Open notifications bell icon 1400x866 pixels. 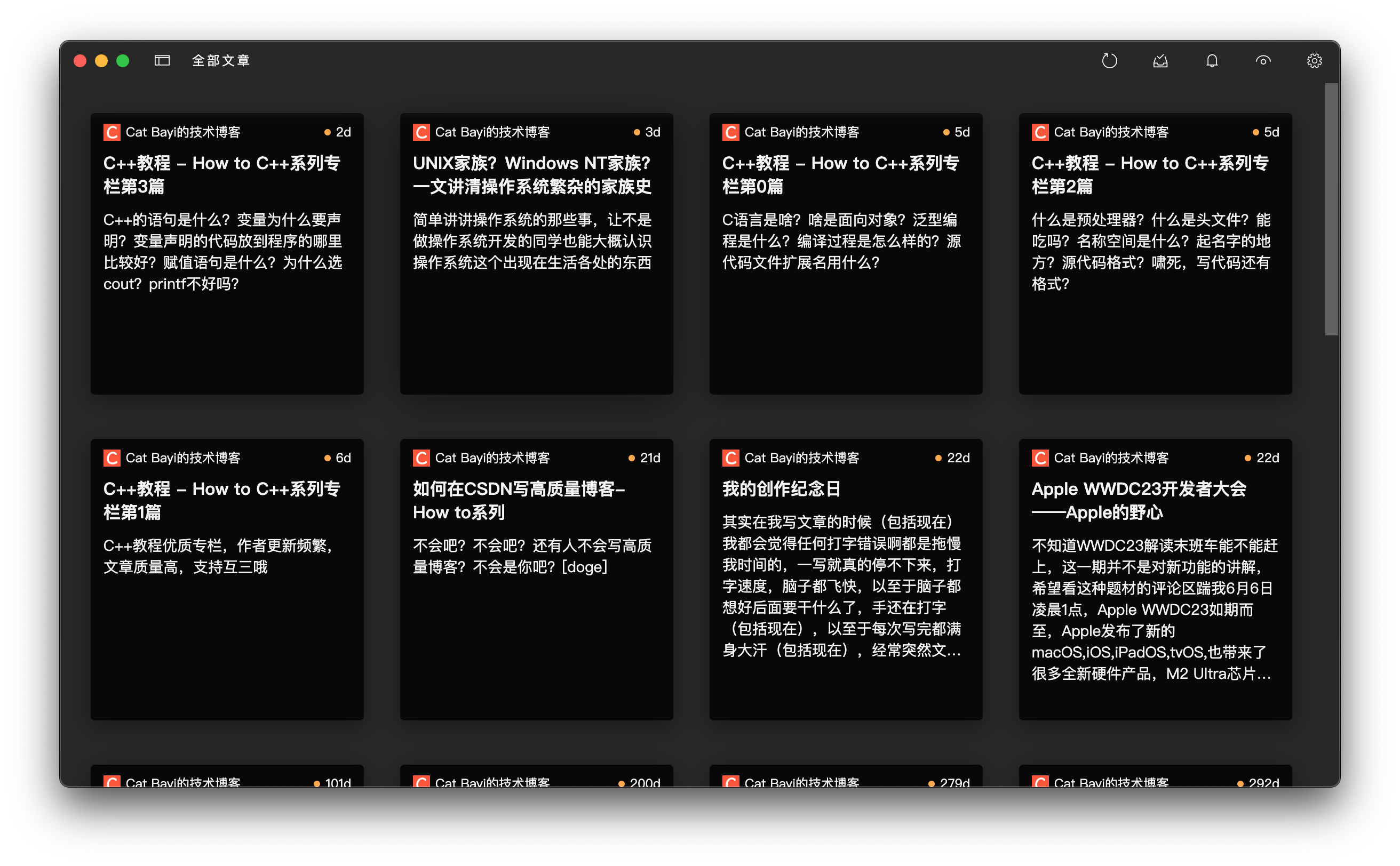coord(1212,61)
